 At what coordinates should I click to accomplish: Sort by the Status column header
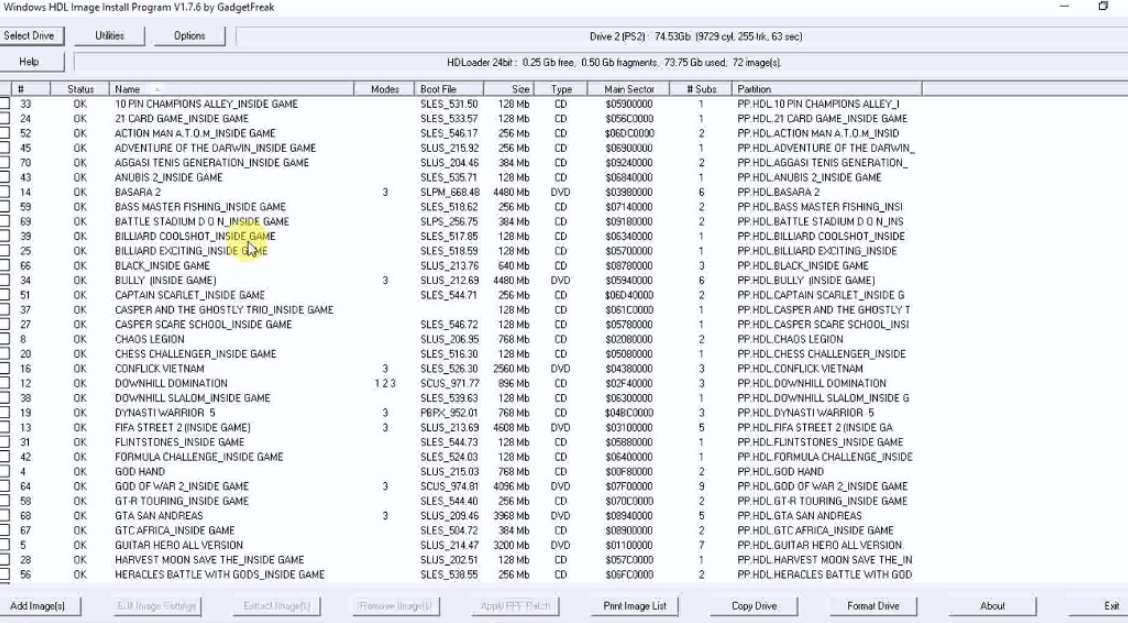pos(80,89)
